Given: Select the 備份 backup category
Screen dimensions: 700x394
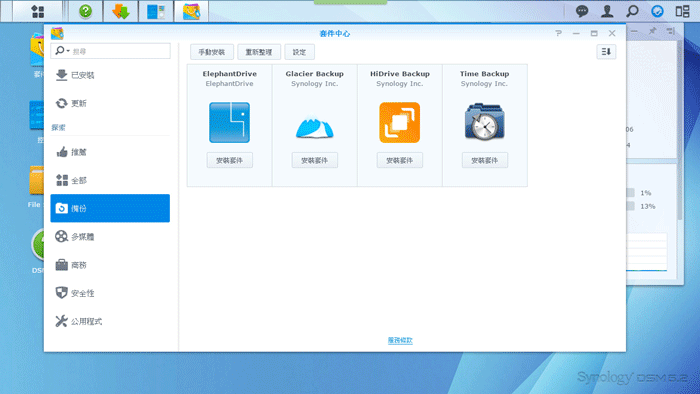Looking at the screenshot, I should [x=110, y=208].
